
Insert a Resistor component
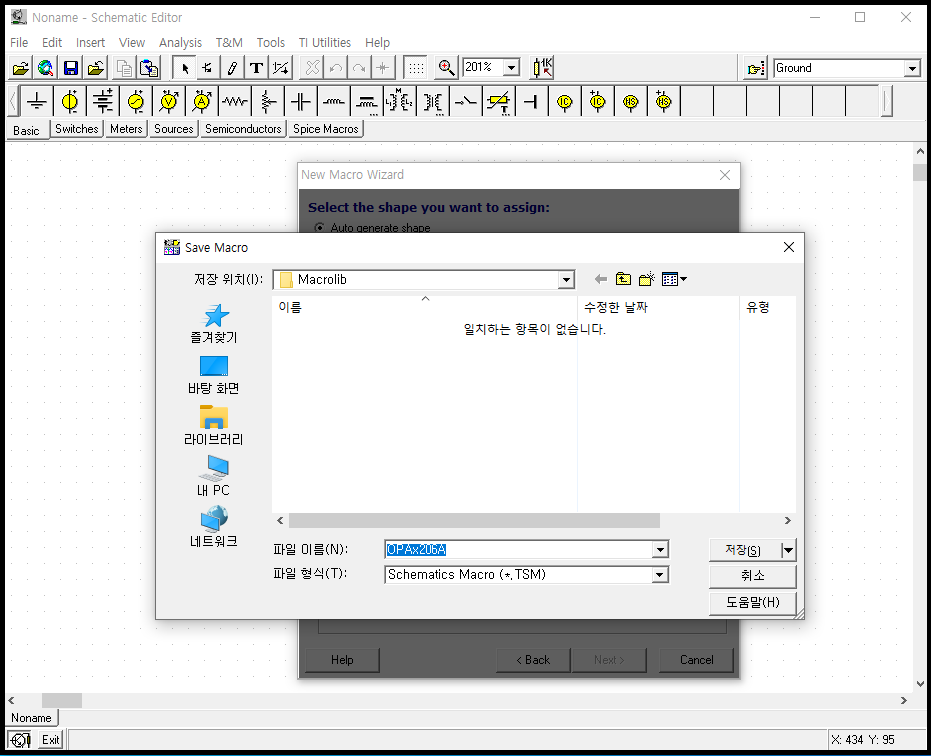coord(235,102)
